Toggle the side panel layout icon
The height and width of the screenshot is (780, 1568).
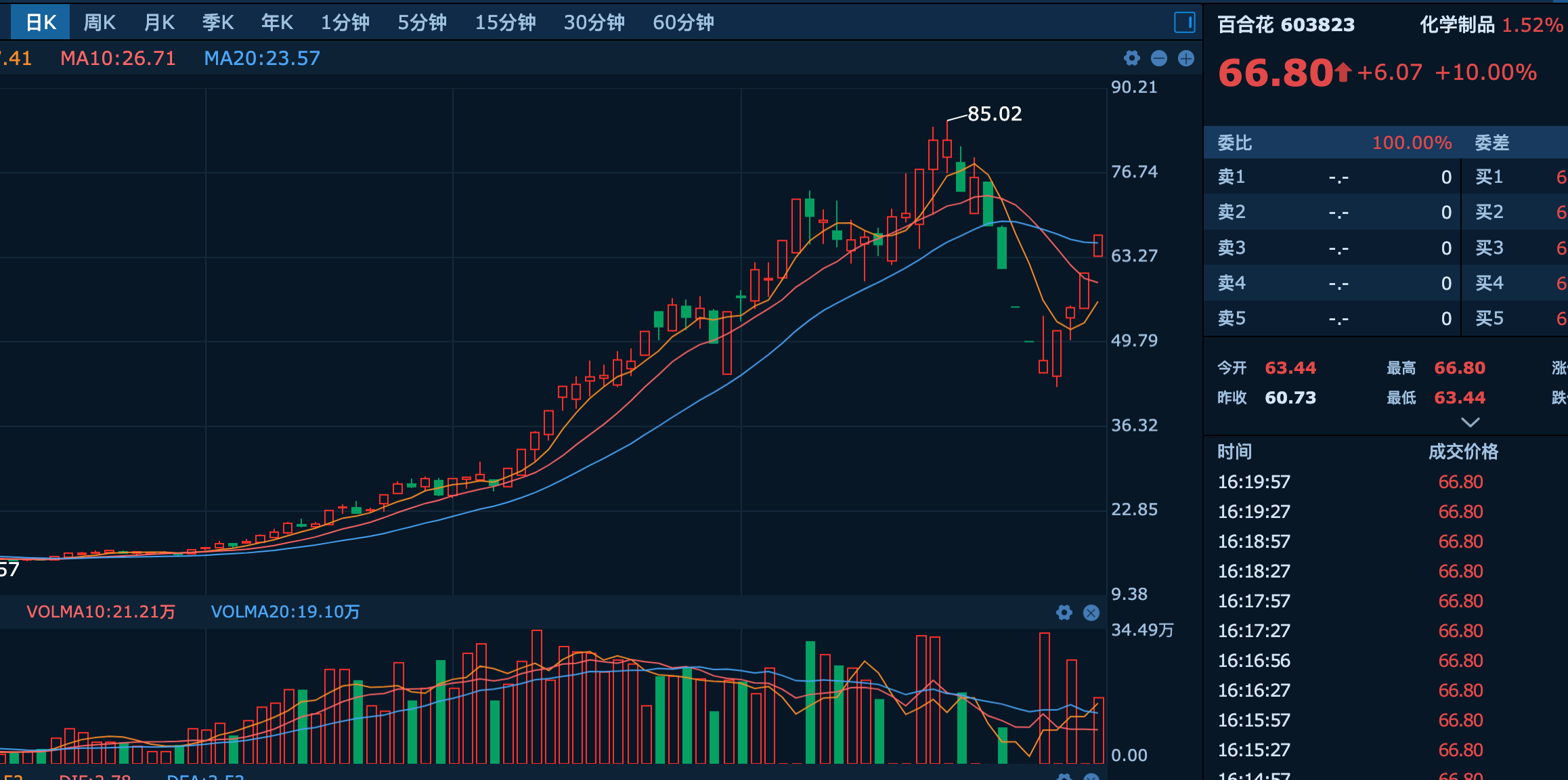click(1184, 22)
